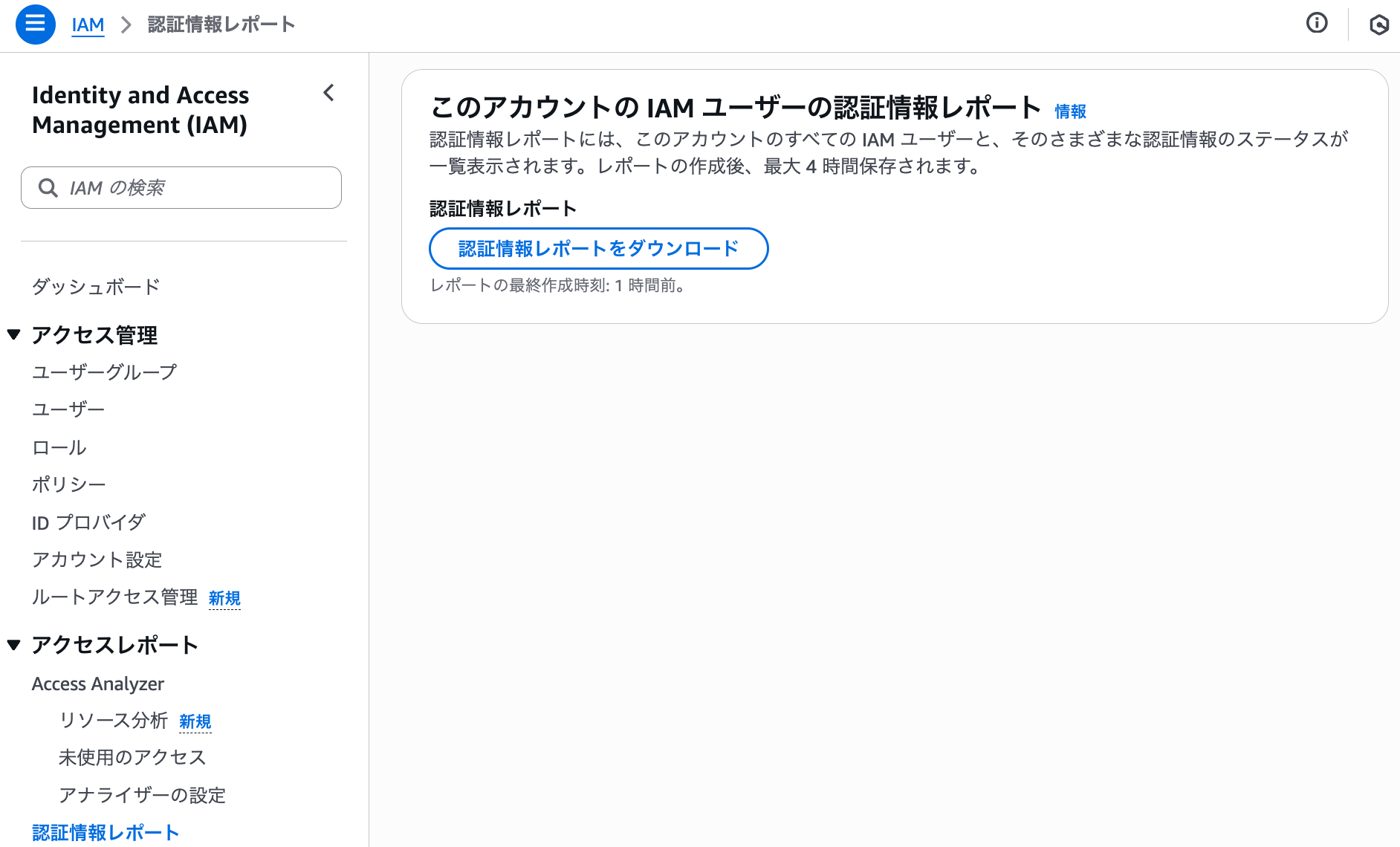Open リソース分析 page
Viewport: 1400px width, 847px height.
tap(114, 721)
